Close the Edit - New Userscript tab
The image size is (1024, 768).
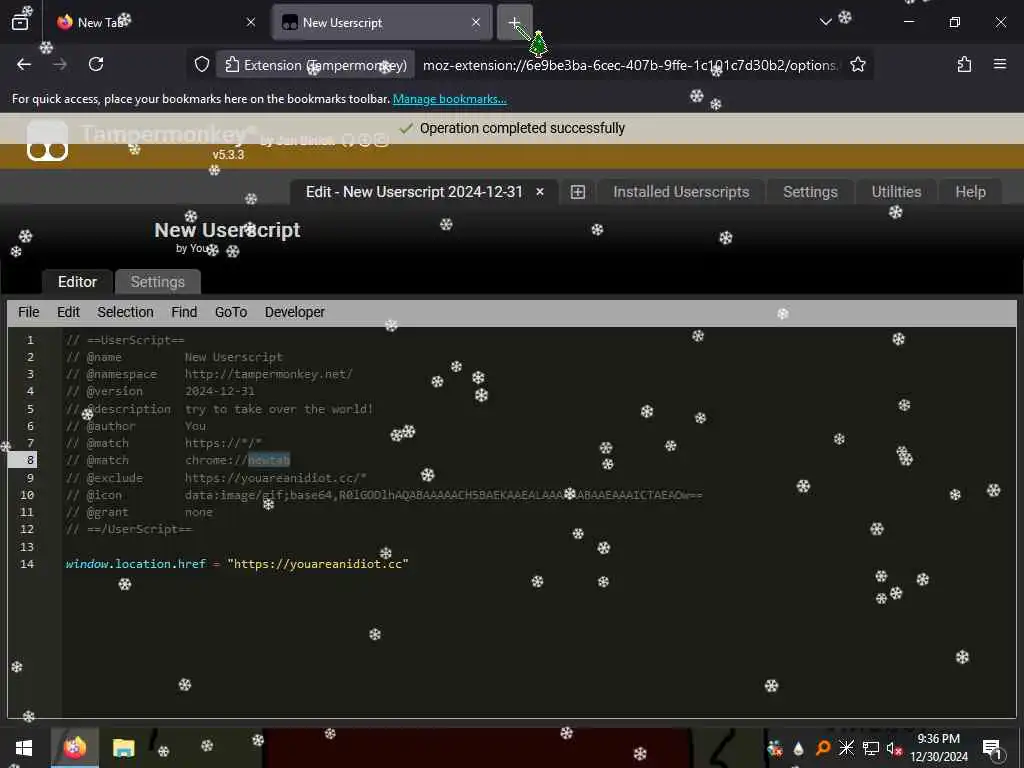[x=540, y=192]
